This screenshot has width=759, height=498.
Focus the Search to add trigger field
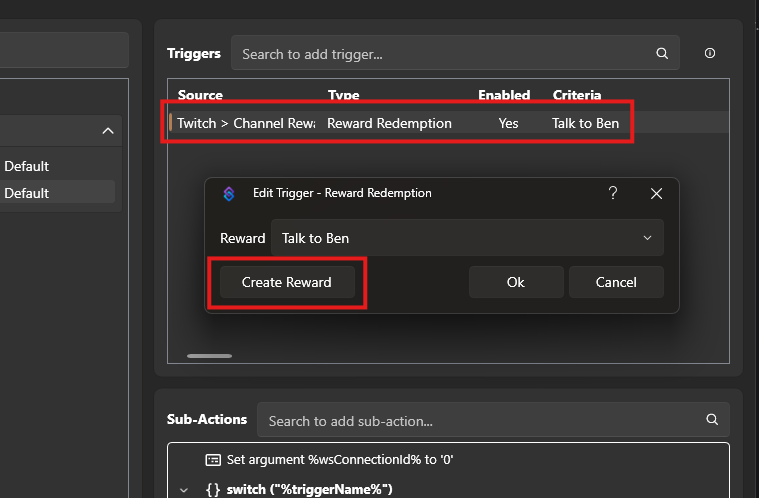[455, 53]
